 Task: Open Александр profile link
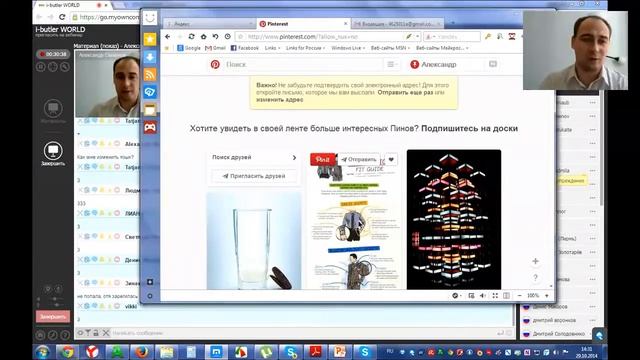pos(433,64)
